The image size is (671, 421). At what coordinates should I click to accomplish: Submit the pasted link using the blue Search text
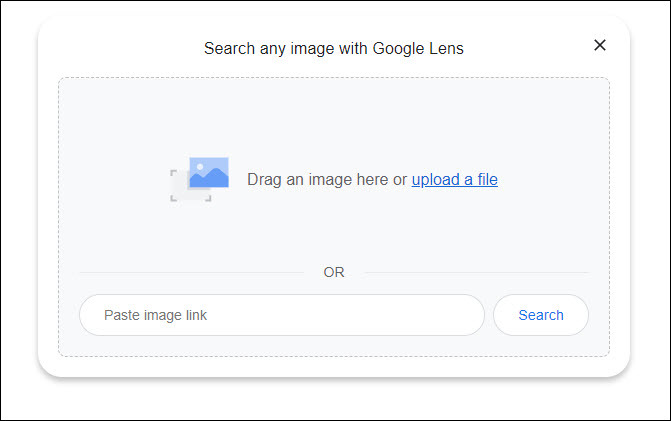[541, 315]
